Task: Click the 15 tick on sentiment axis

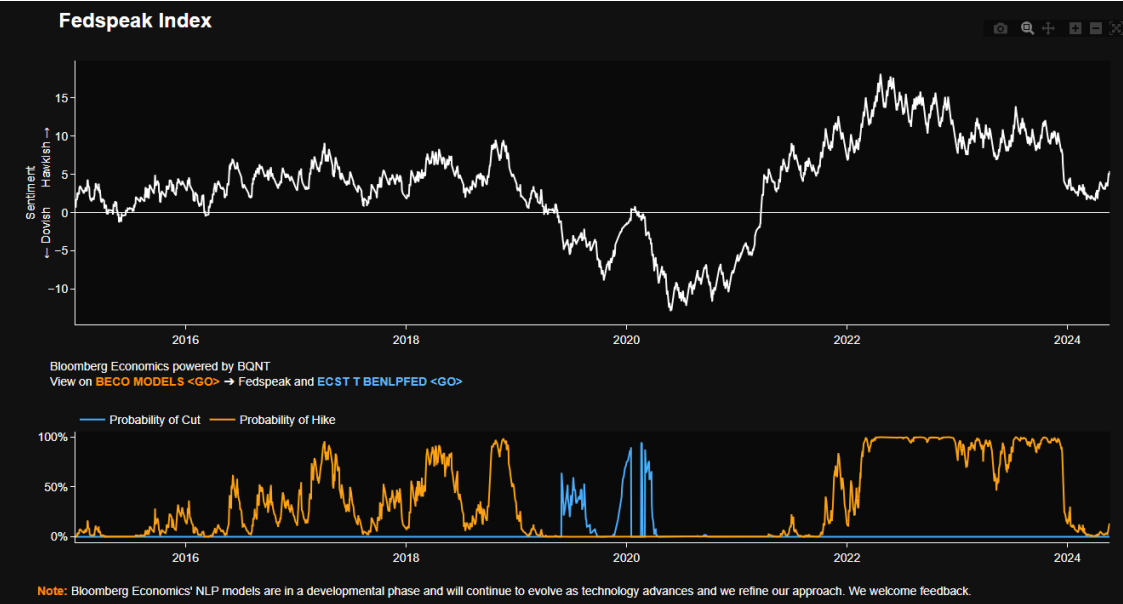Action: [x=59, y=98]
